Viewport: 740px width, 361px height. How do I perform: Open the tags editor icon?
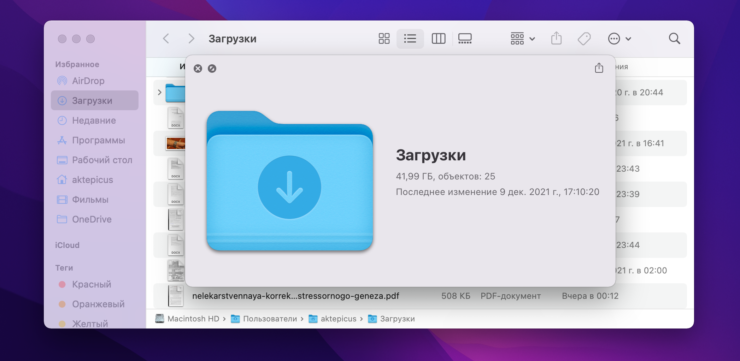(x=584, y=39)
